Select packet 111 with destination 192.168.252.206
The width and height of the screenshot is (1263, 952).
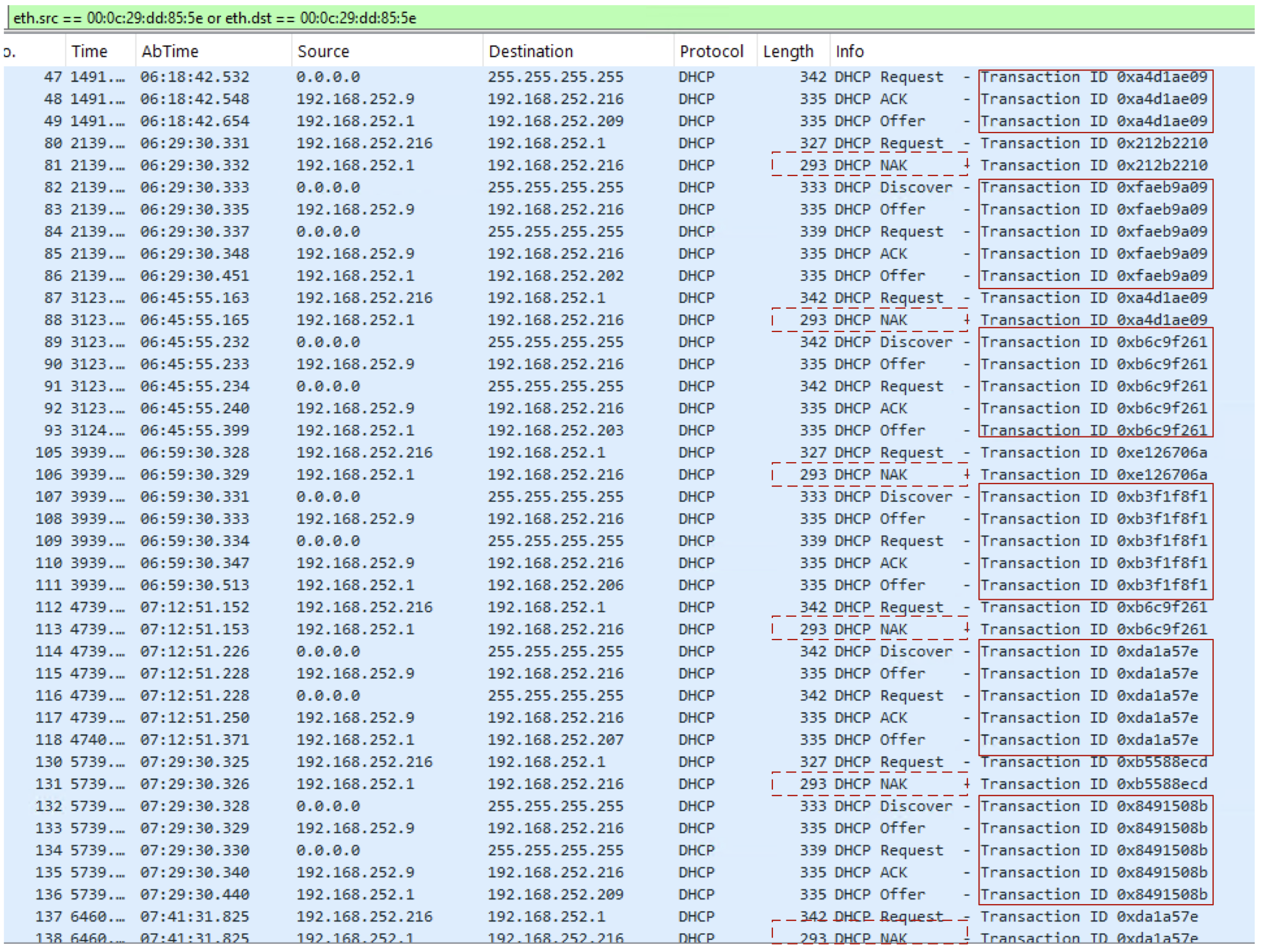(x=629, y=585)
